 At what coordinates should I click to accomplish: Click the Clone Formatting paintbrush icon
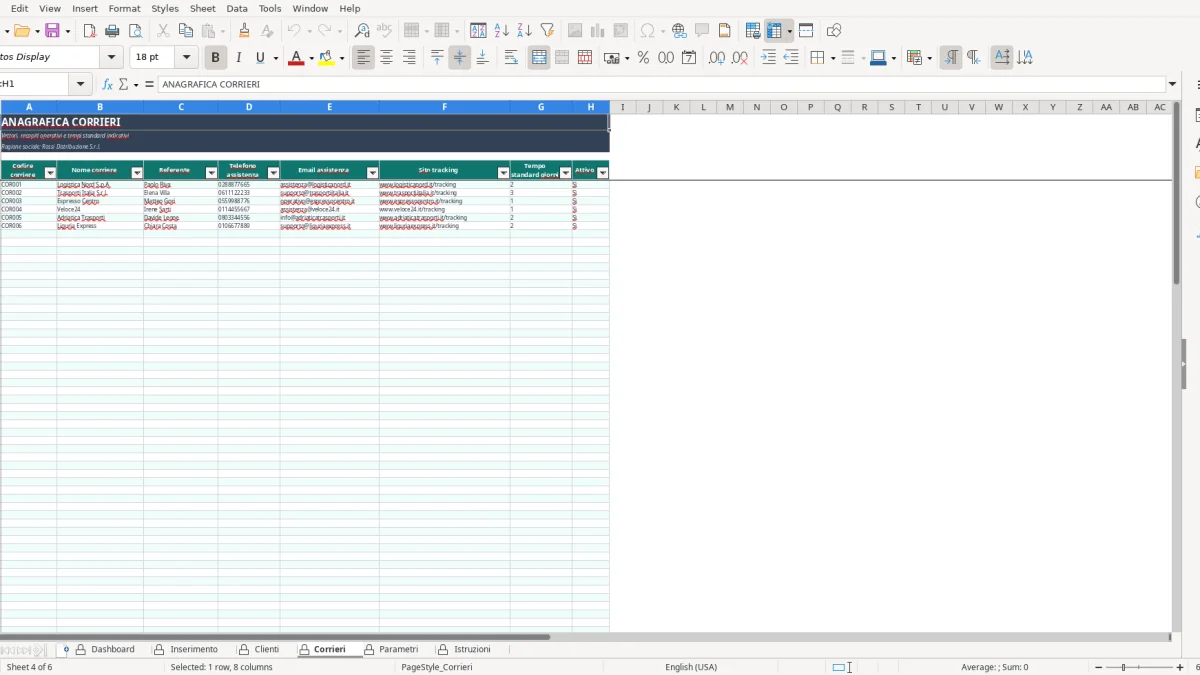point(244,31)
